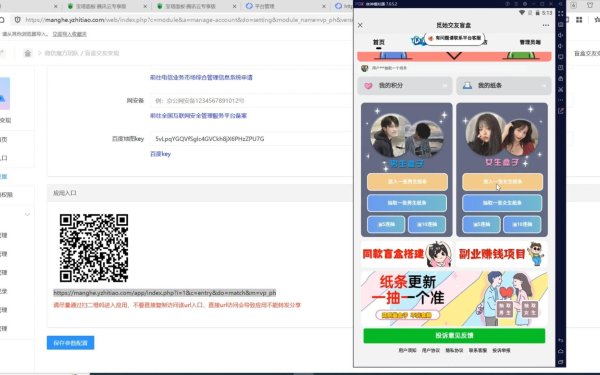Open the 百度key link

coord(160,154)
